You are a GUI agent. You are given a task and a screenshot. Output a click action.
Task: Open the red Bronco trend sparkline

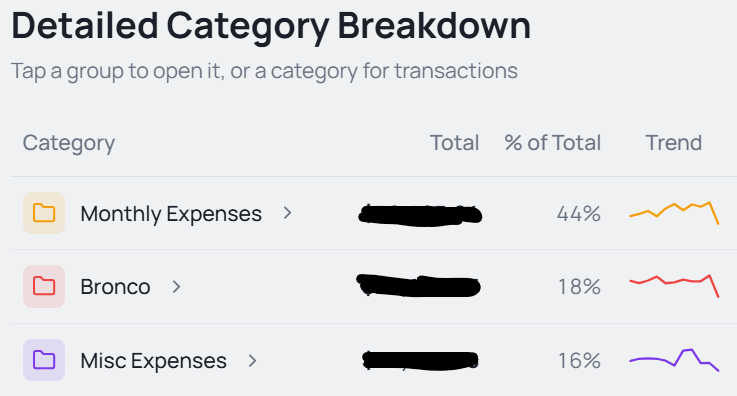coord(674,286)
